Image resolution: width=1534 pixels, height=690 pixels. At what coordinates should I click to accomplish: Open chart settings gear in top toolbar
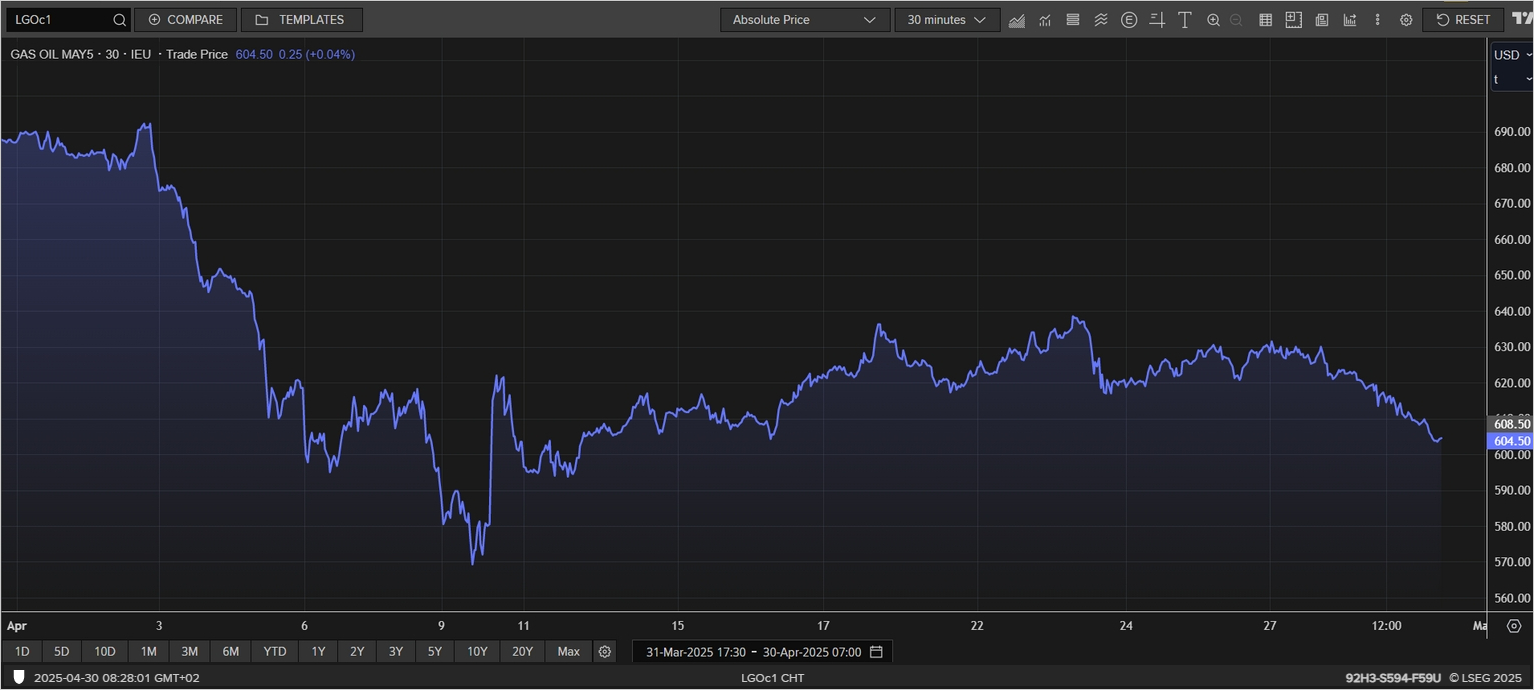[1406, 20]
